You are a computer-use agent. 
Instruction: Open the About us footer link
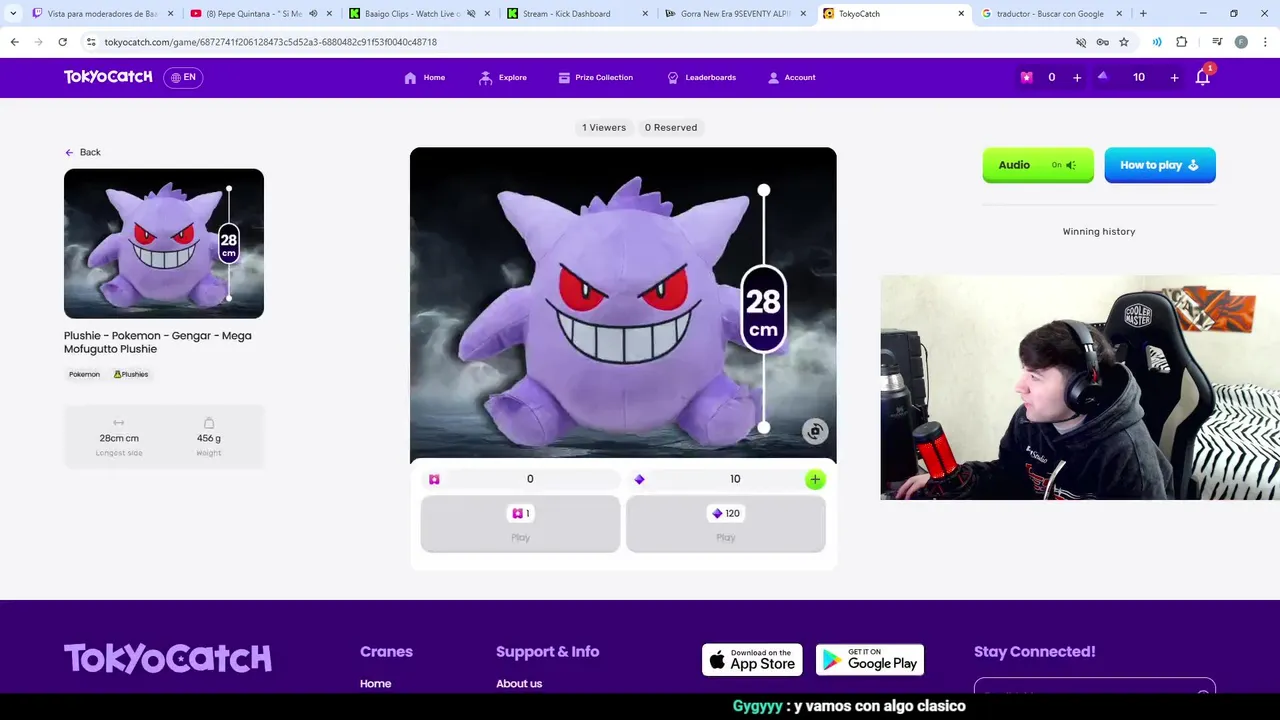[x=519, y=684]
